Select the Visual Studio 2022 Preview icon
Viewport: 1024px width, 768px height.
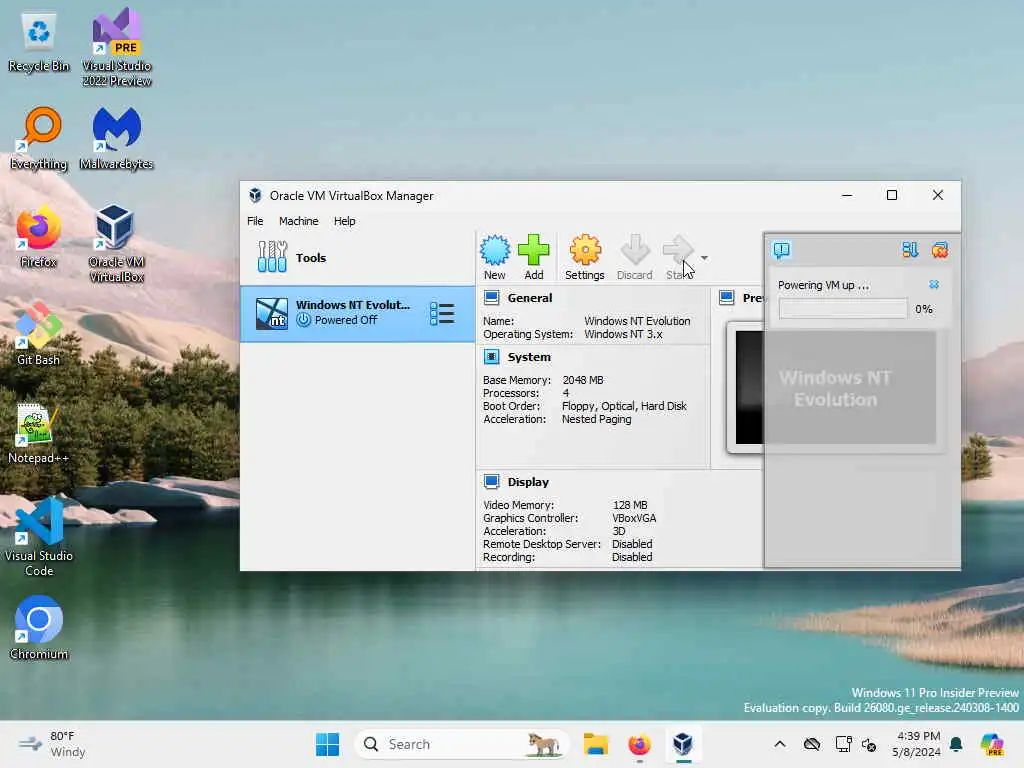pyautogui.click(x=117, y=48)
